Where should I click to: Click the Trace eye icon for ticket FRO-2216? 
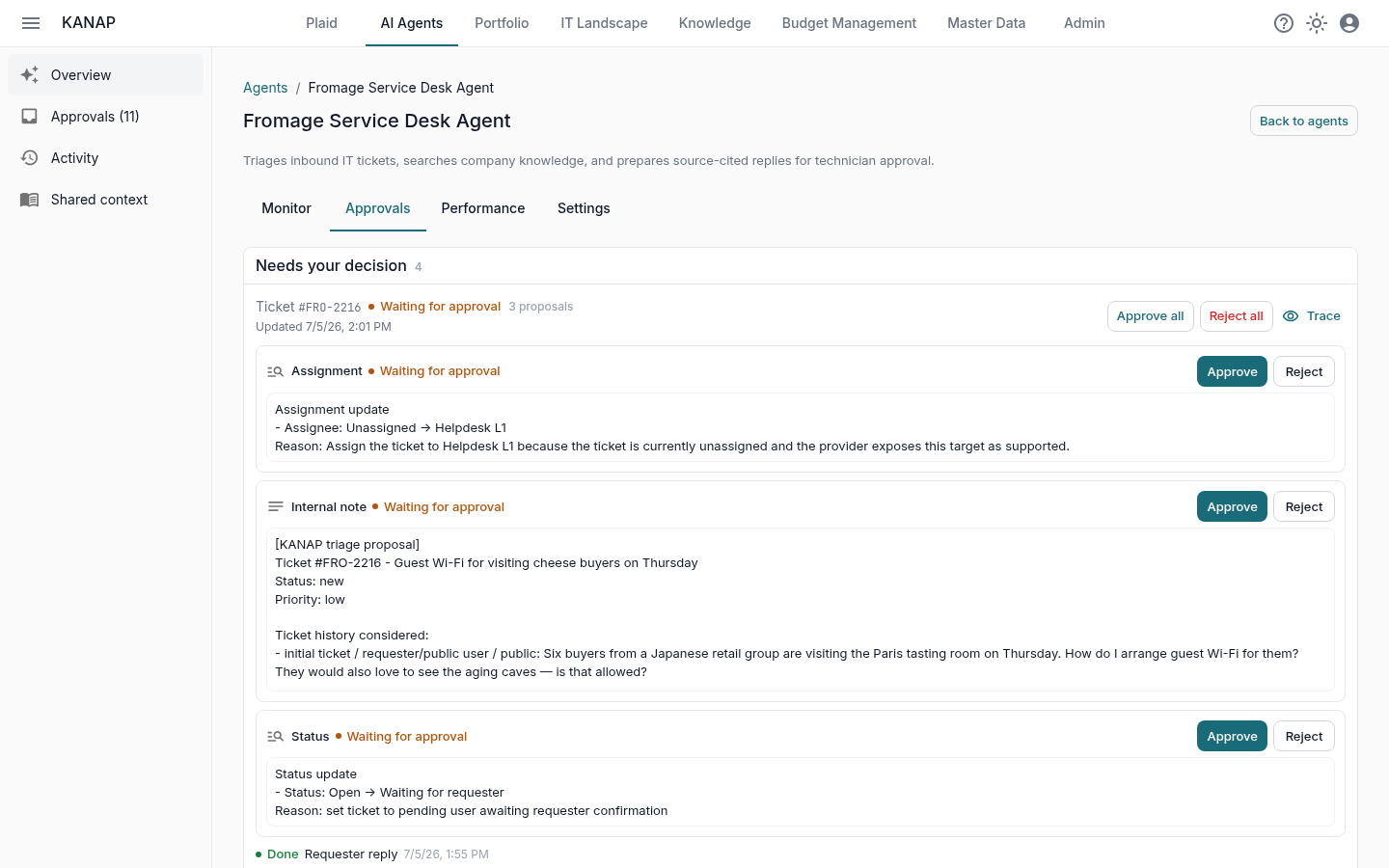(1291, 315)
